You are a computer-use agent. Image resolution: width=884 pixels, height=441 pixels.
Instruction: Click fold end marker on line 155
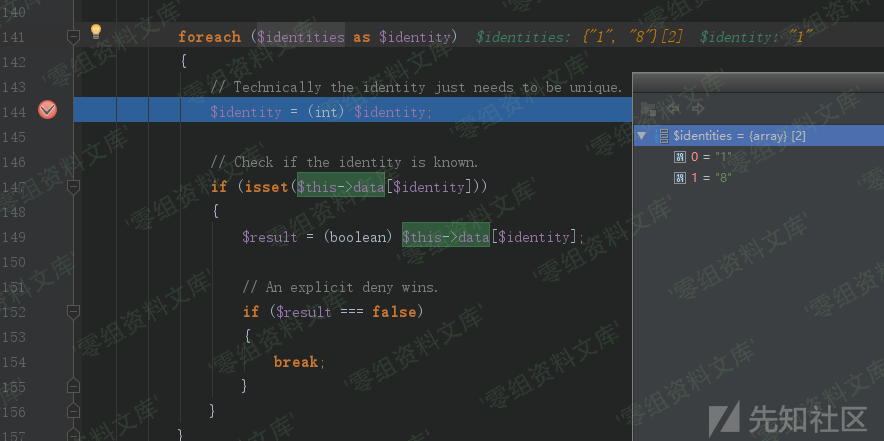tap(73, 386)
